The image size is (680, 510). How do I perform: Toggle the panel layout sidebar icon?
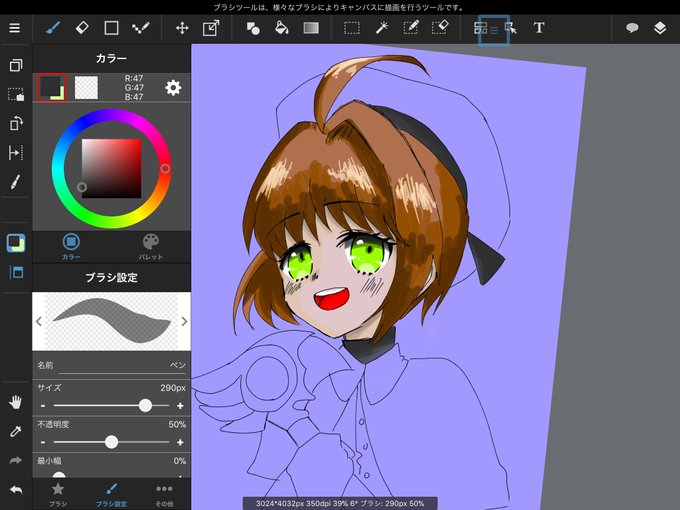(x=16, y=272)
